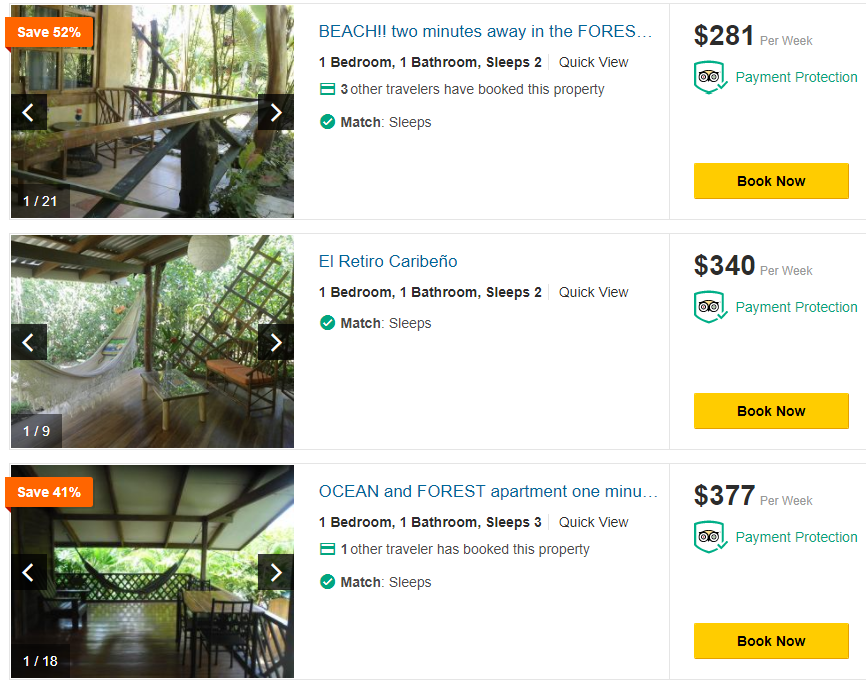Screen dimensions: 866x685
Task: Book Now the $340 per week property
Action: [x=771, y=411]
